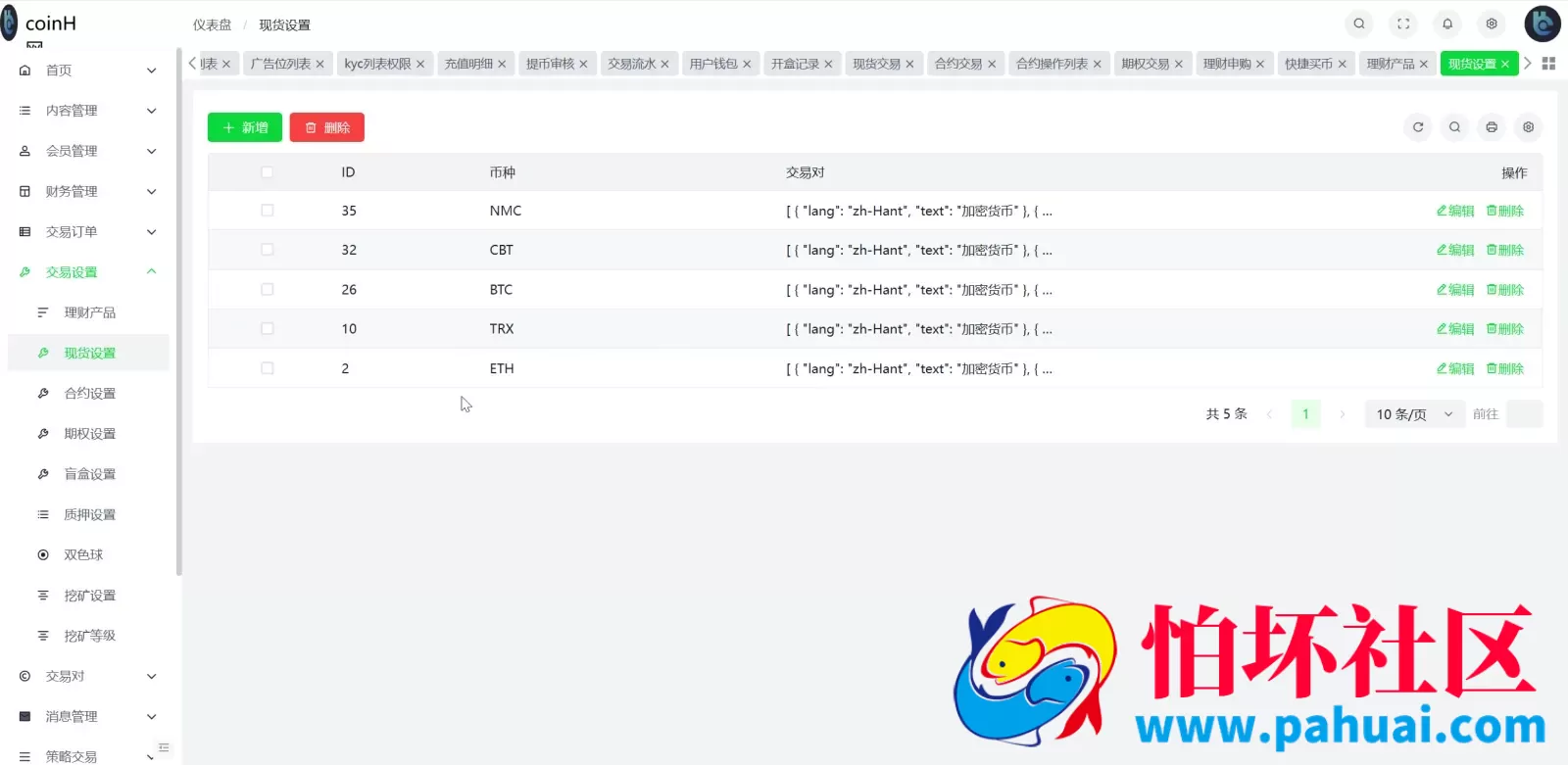Open tab grid menu icon
This screenshot has width=1568, height=765.
[1548, 64]
